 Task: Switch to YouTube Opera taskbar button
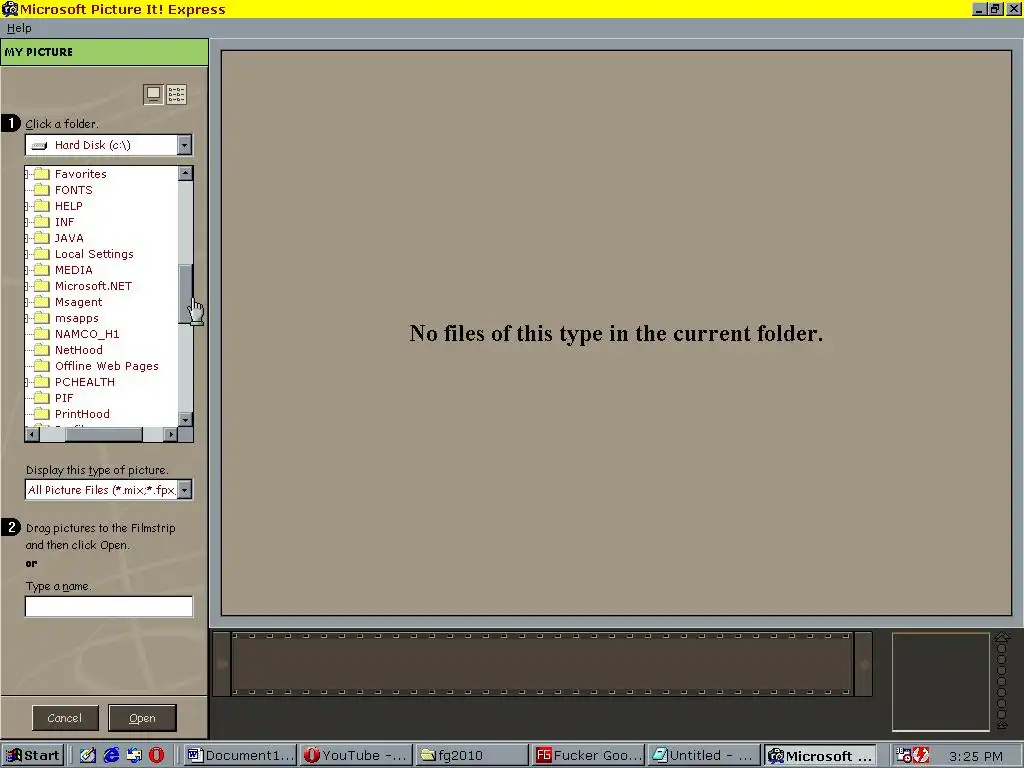click(x=357, y=756)
